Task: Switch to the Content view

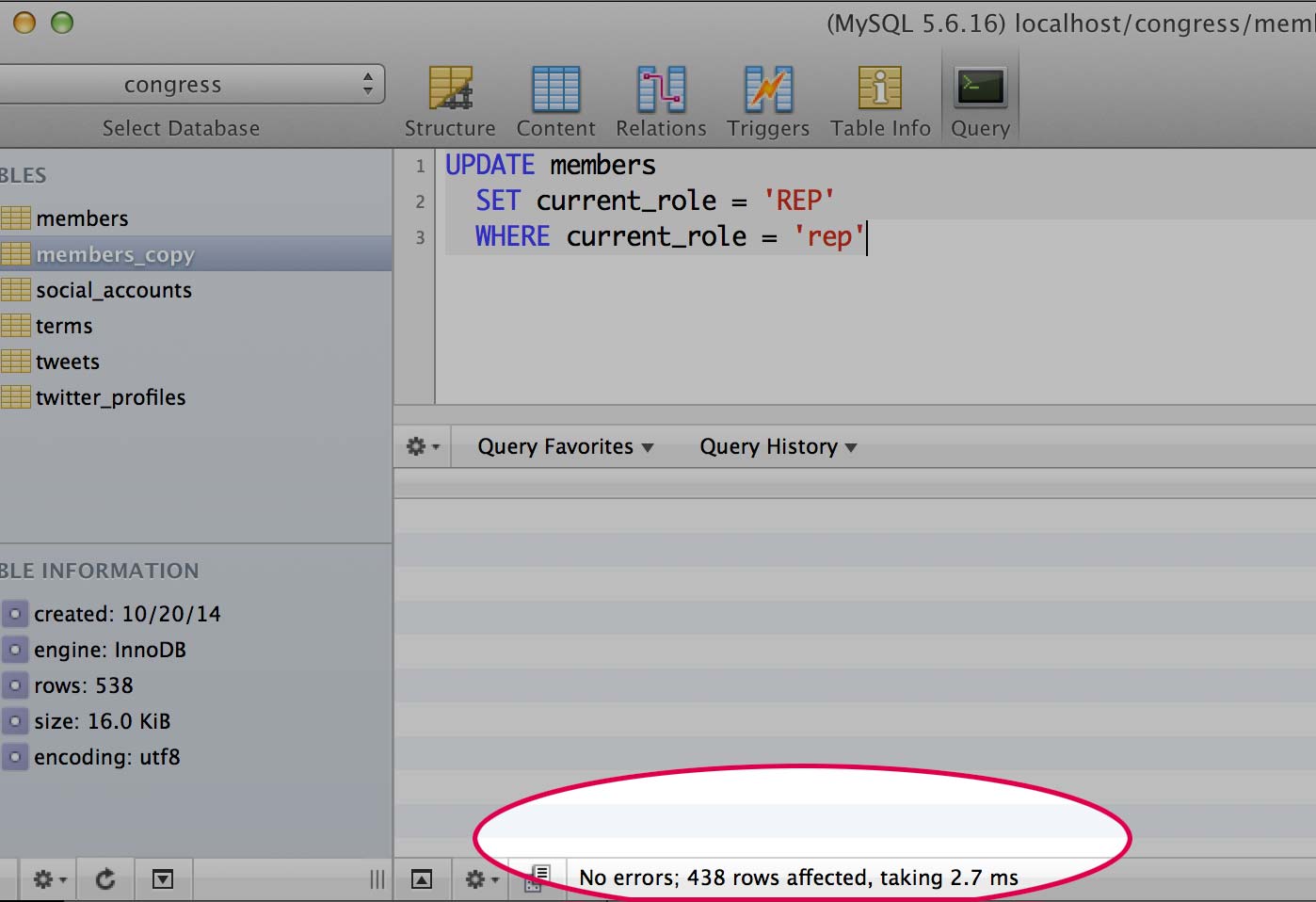Action: pyautogui.click(x=555, y=101)
